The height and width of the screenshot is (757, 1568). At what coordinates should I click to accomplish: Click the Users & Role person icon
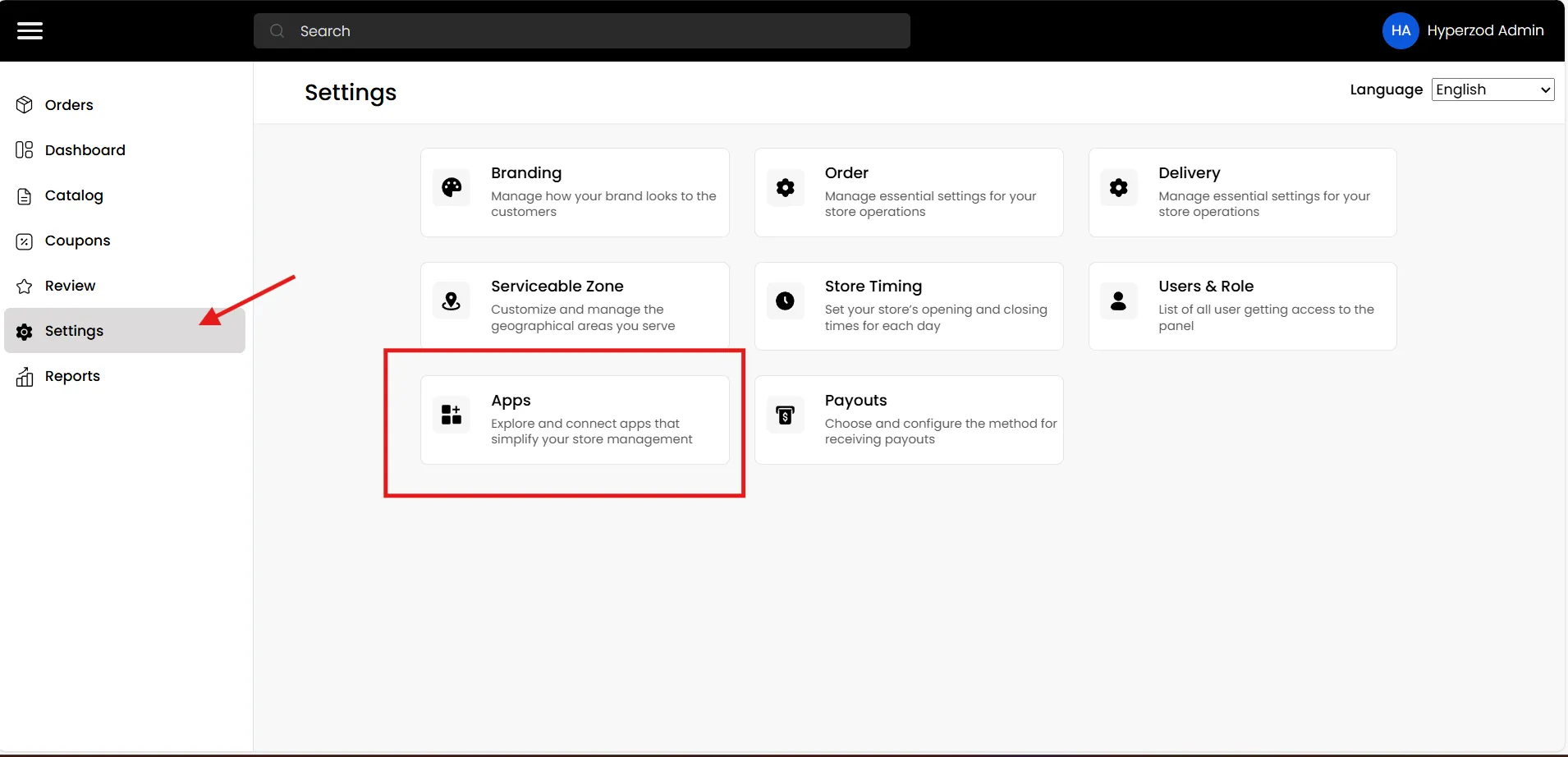pyautogui.click(x=1119, y=301)
